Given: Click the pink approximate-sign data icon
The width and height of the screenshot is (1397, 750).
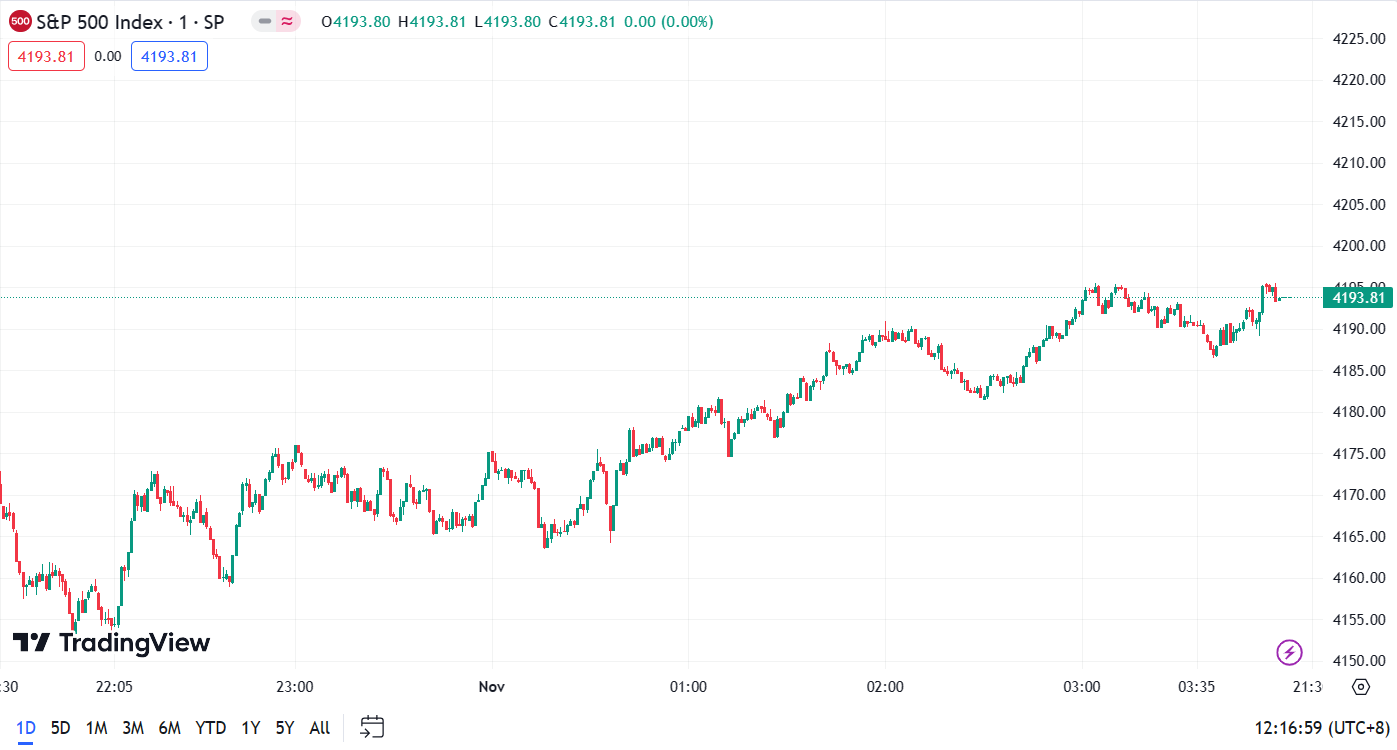Looking at the screenshot, I should pos(288,21).
